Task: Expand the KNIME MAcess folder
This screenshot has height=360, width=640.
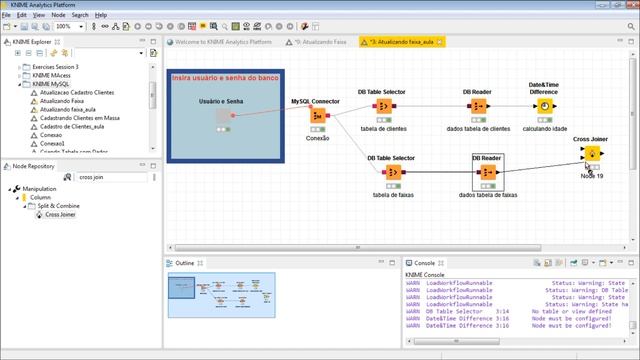Action: tap(19, 76)
